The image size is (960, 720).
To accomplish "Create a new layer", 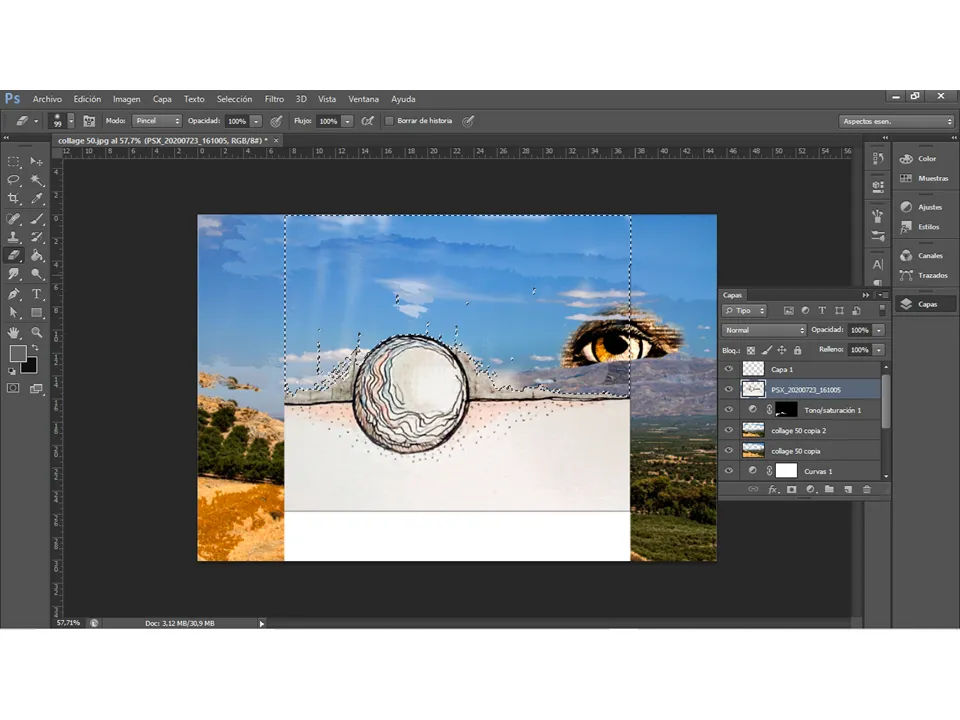I will click(x=848, y=489).
